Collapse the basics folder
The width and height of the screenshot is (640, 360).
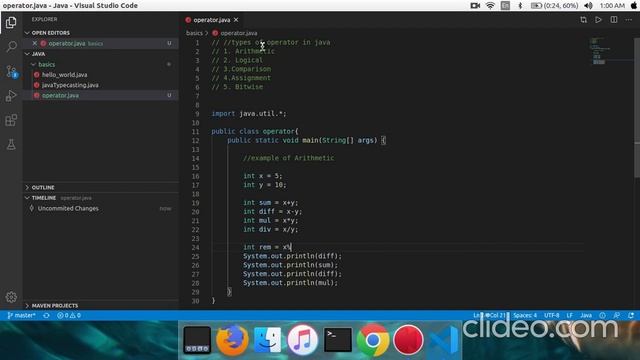click(101, 64)
